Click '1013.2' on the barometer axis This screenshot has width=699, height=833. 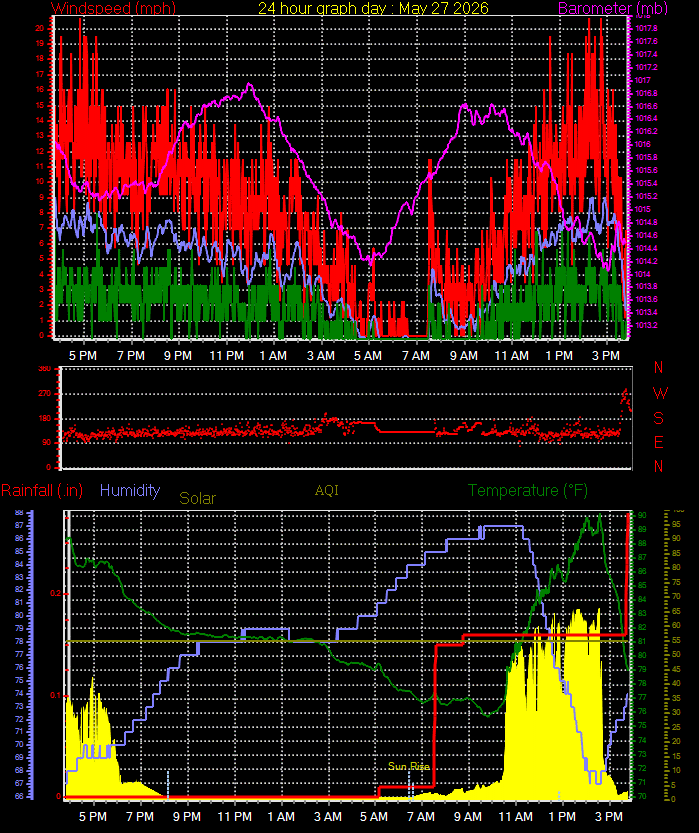click(646, 325)
